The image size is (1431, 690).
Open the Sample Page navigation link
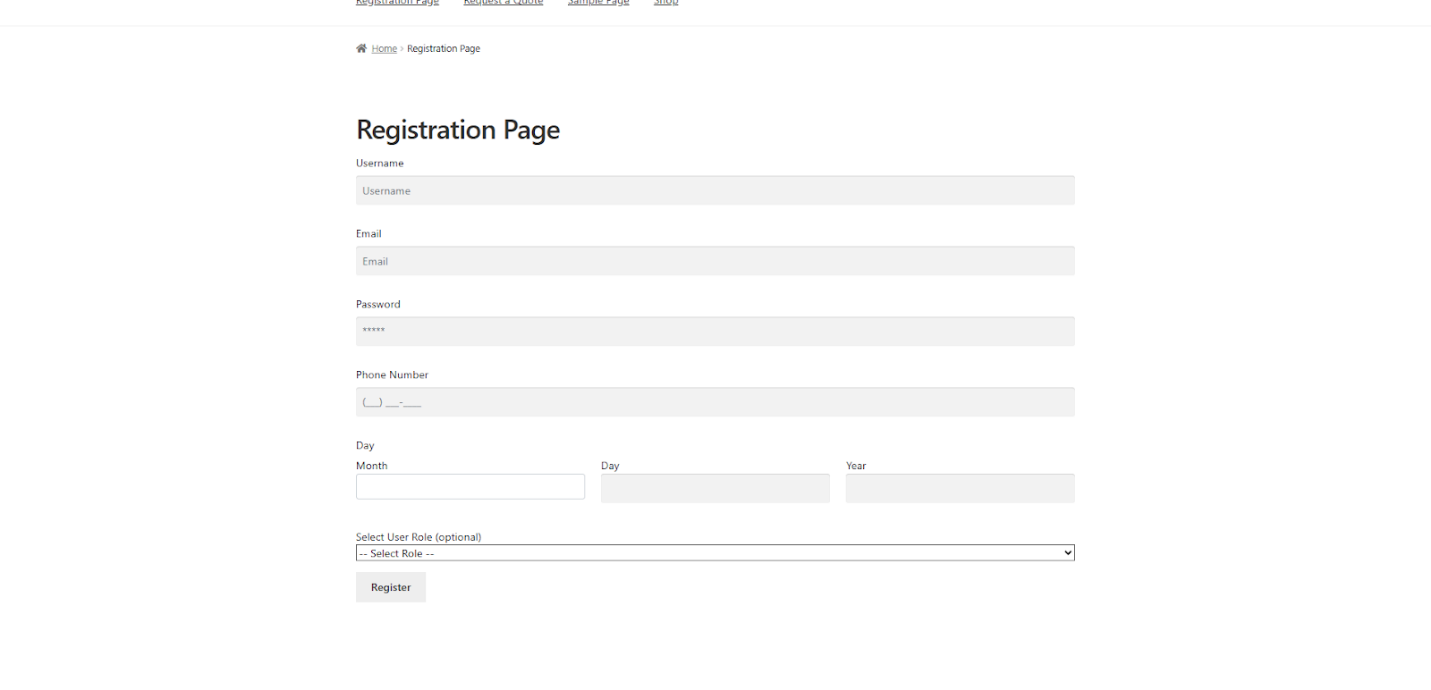(598, 2)
